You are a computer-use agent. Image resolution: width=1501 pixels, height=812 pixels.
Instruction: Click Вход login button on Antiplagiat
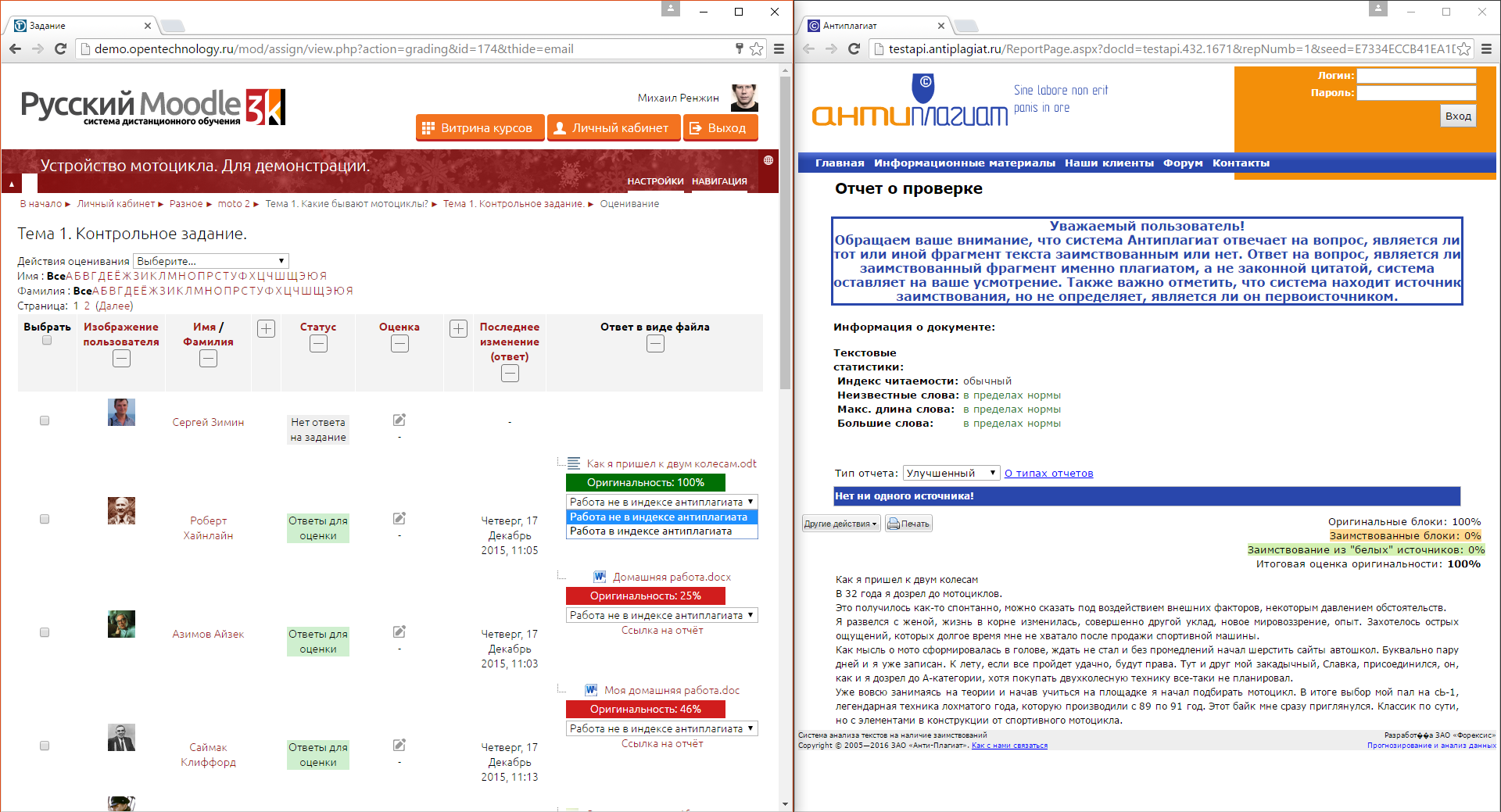tap(1458, 116)
